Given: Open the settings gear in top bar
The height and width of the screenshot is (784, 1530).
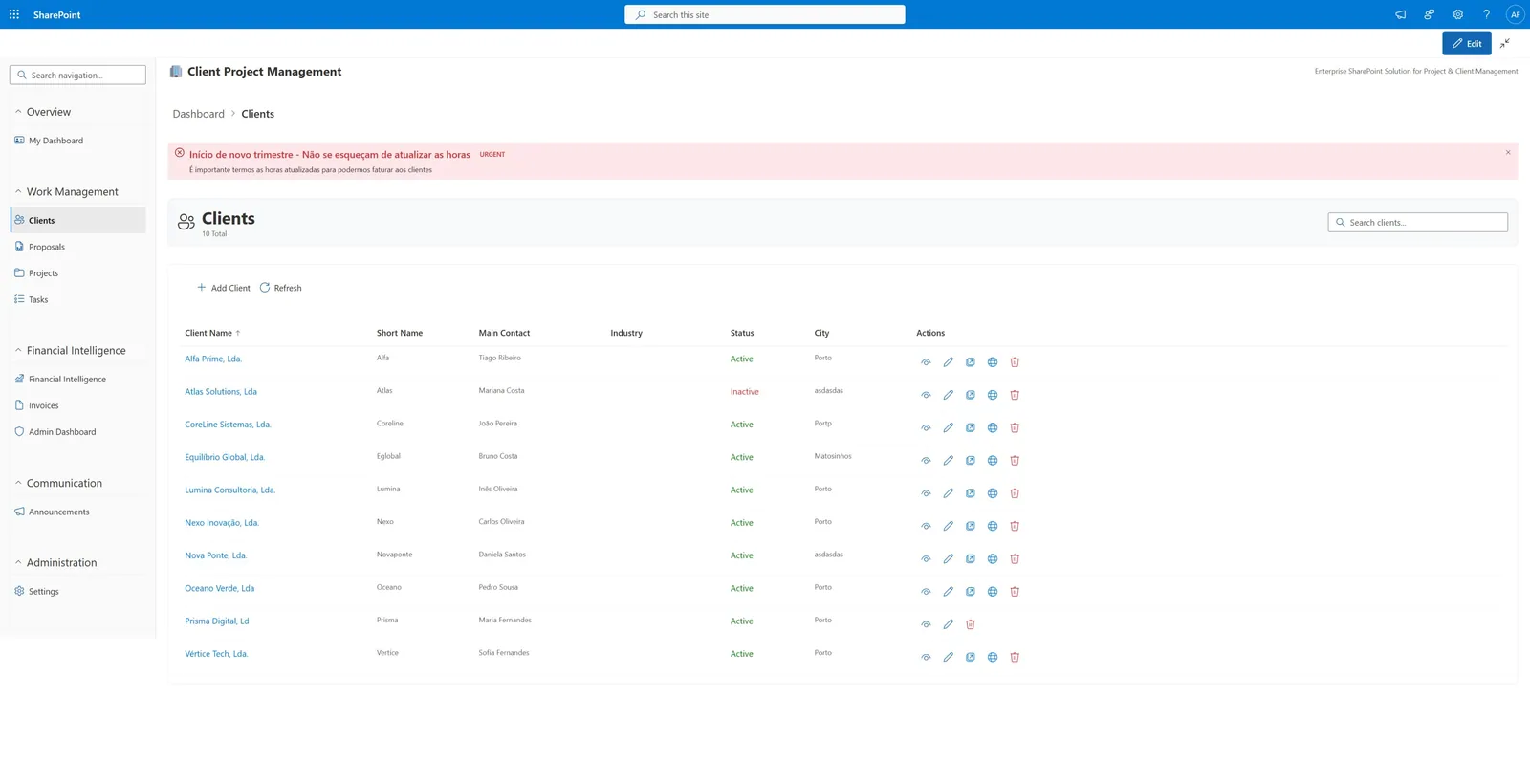Looking at the screenshot, I should coord(1457,14).
